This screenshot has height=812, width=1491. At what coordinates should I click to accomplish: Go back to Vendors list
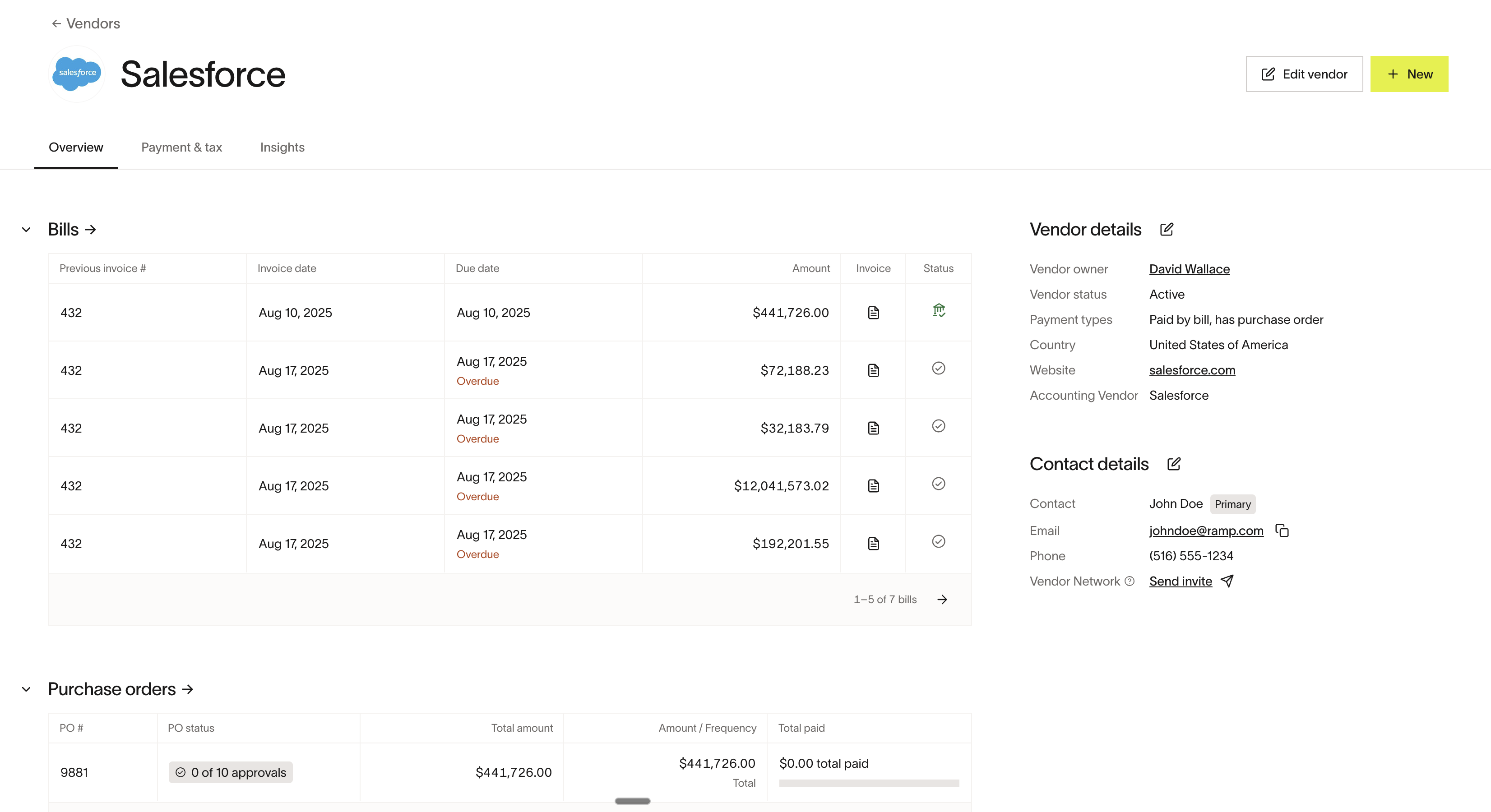coord(86,23)
